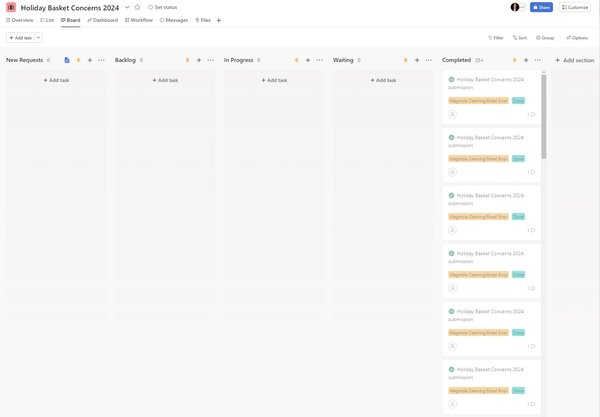The width and height of the screenshot is (600, 417).
Task: Click the lightning rules icon in Backlog column
Action: coord(187,60)
